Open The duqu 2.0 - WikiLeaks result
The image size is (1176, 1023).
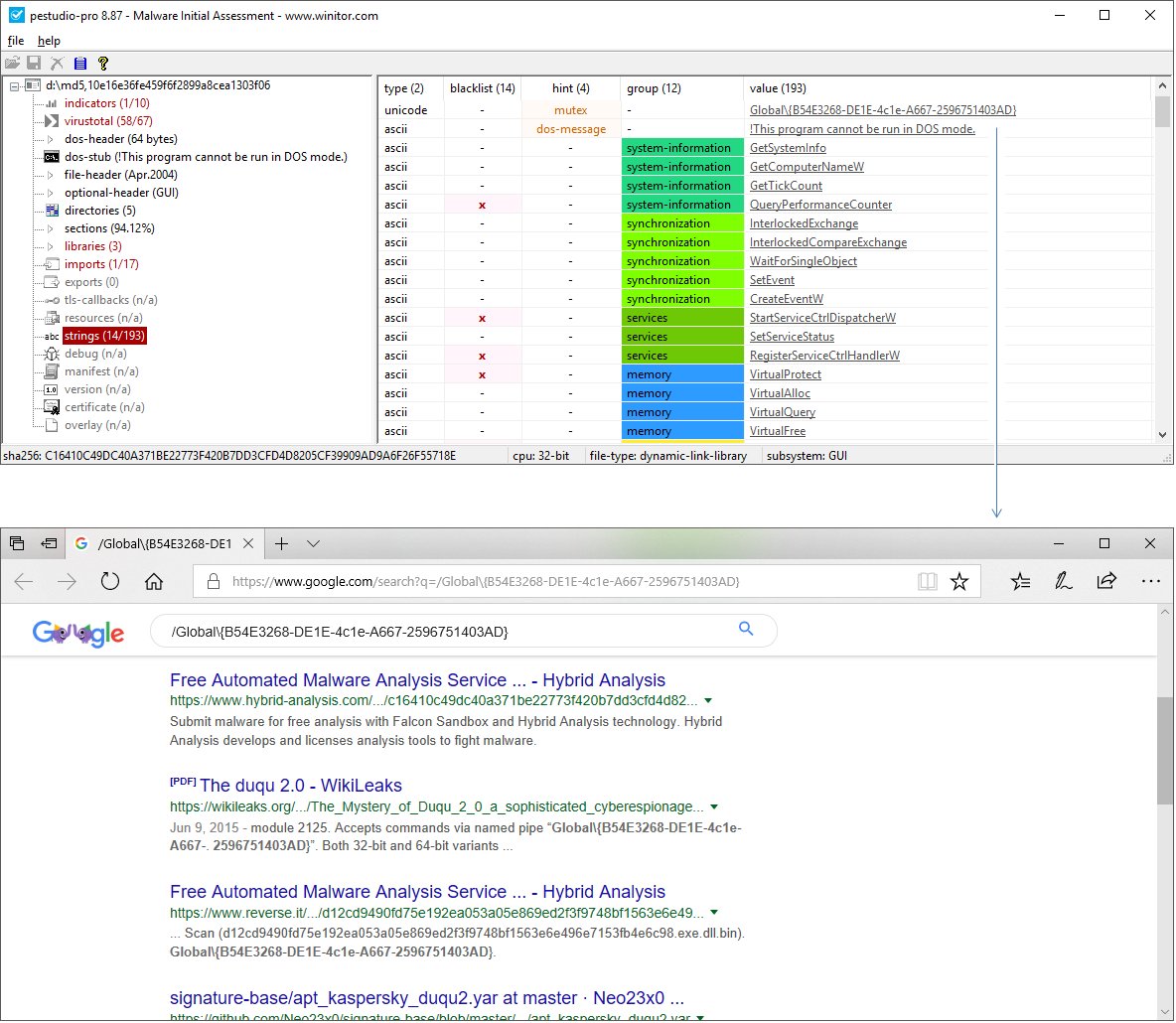[x=301, y=787]
